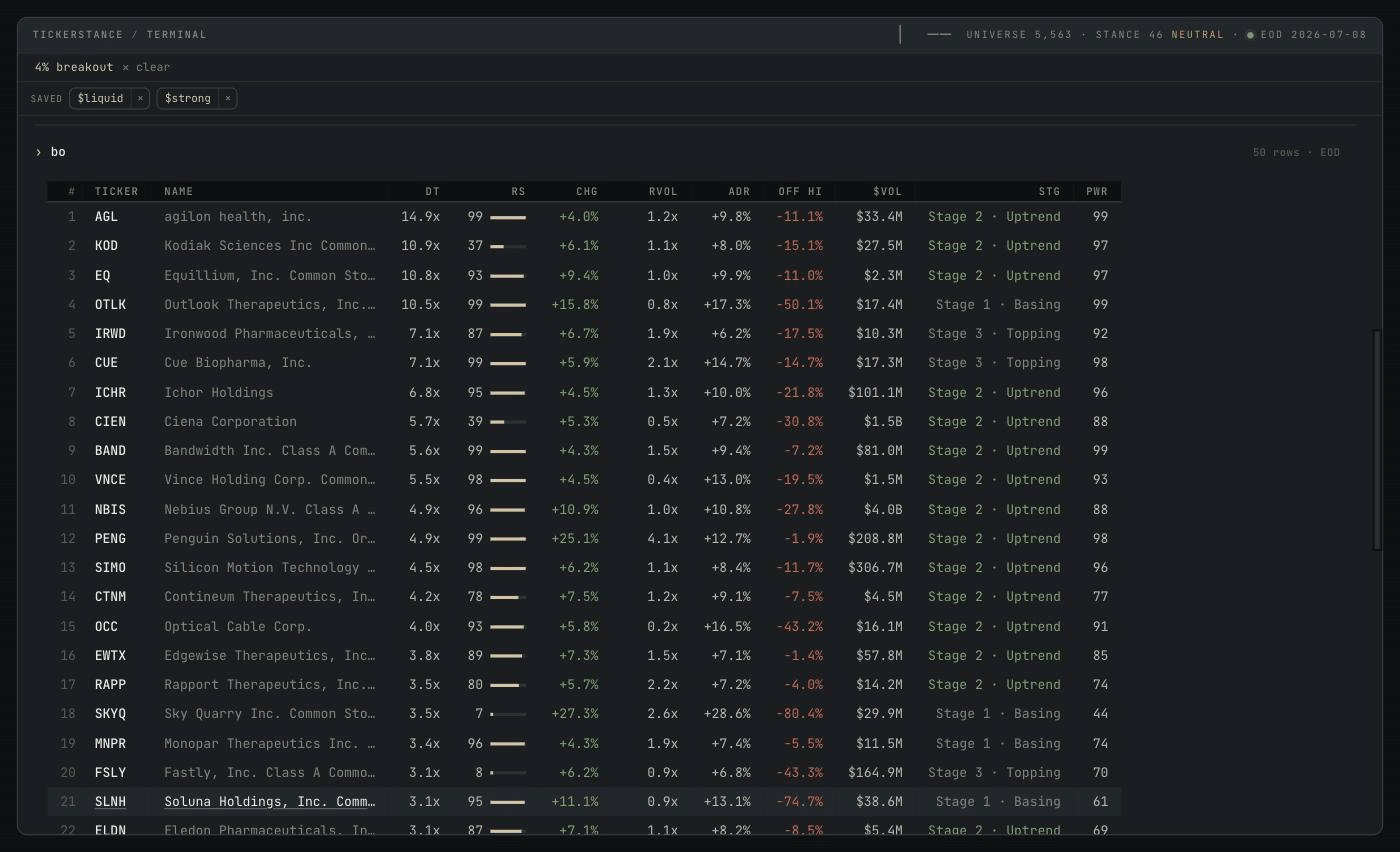Apply the $liquid saved screen

pyautogui.click(x=100, y=98)
